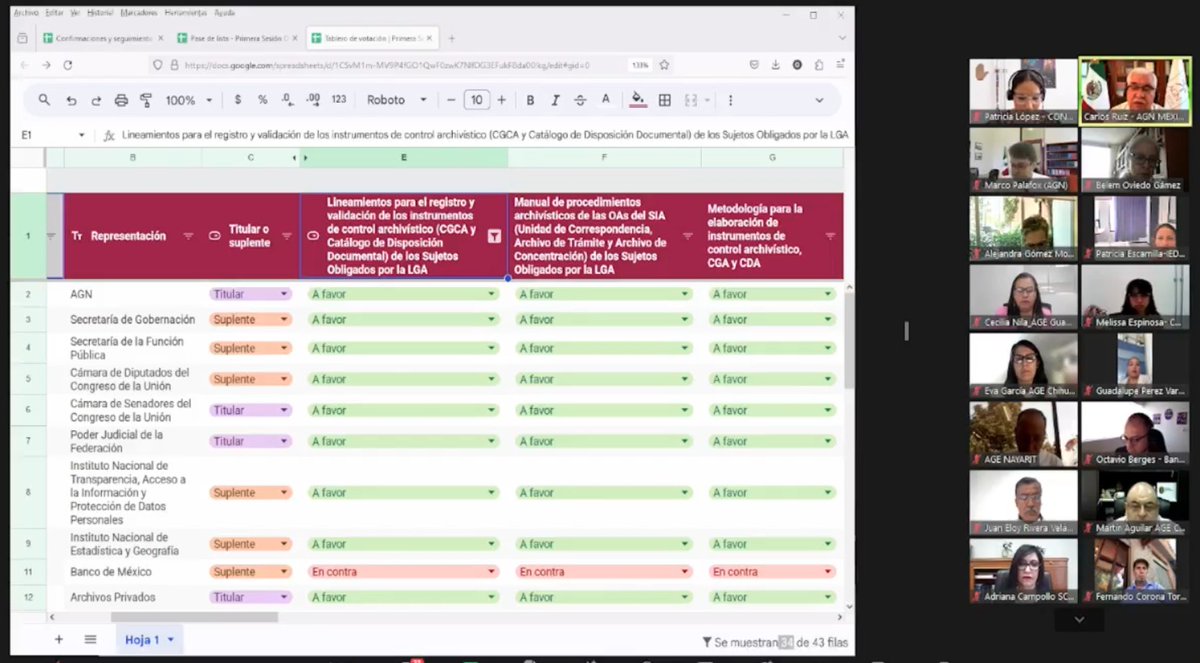Click the font size field showing 10
This screenshot has height=663, width=1200.
pos(476,100)
